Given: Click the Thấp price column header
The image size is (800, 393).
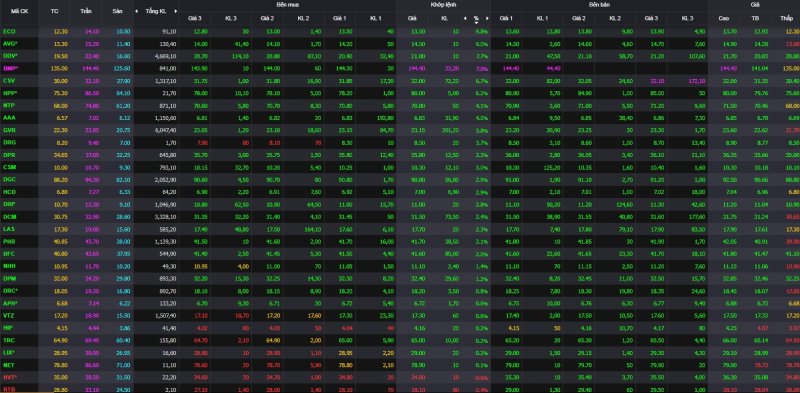Looking at the screenshot, I should click(x=786, y=18).
